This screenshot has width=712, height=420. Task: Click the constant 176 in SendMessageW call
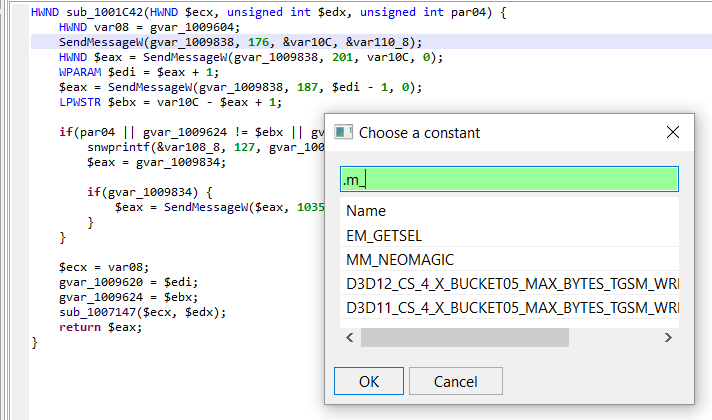(258, 42)
